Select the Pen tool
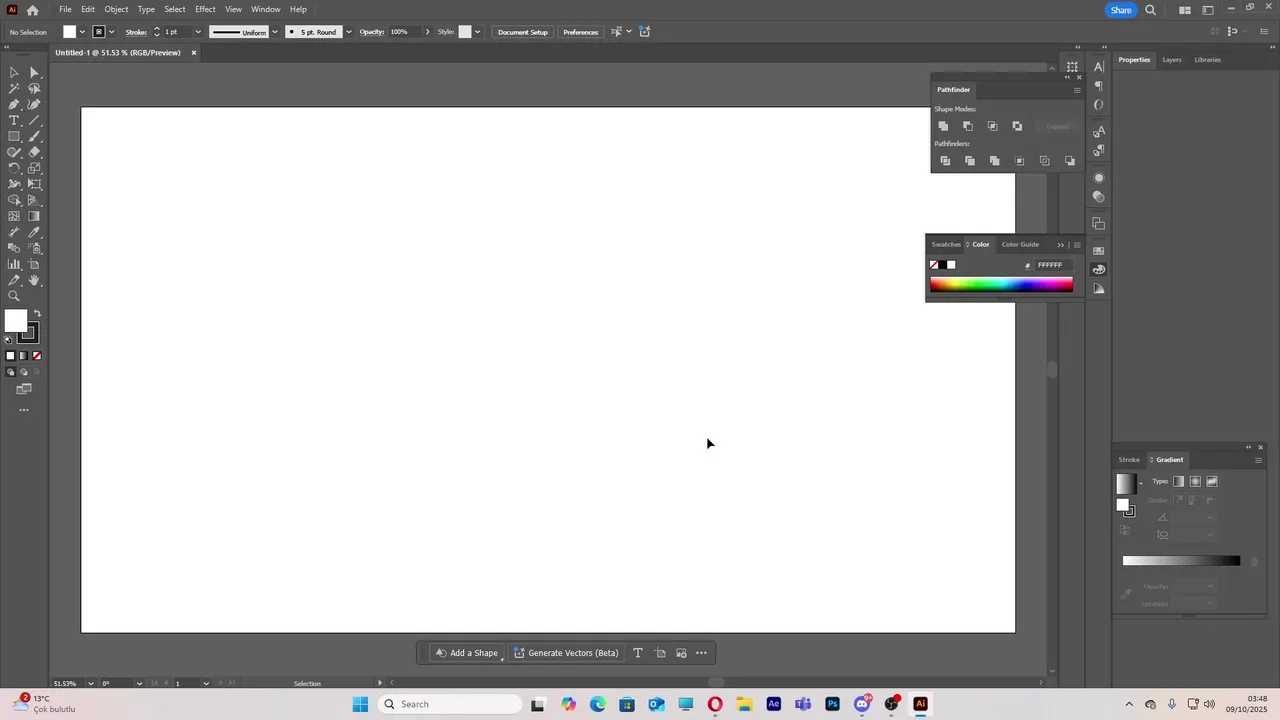 [x=14, y=104]
